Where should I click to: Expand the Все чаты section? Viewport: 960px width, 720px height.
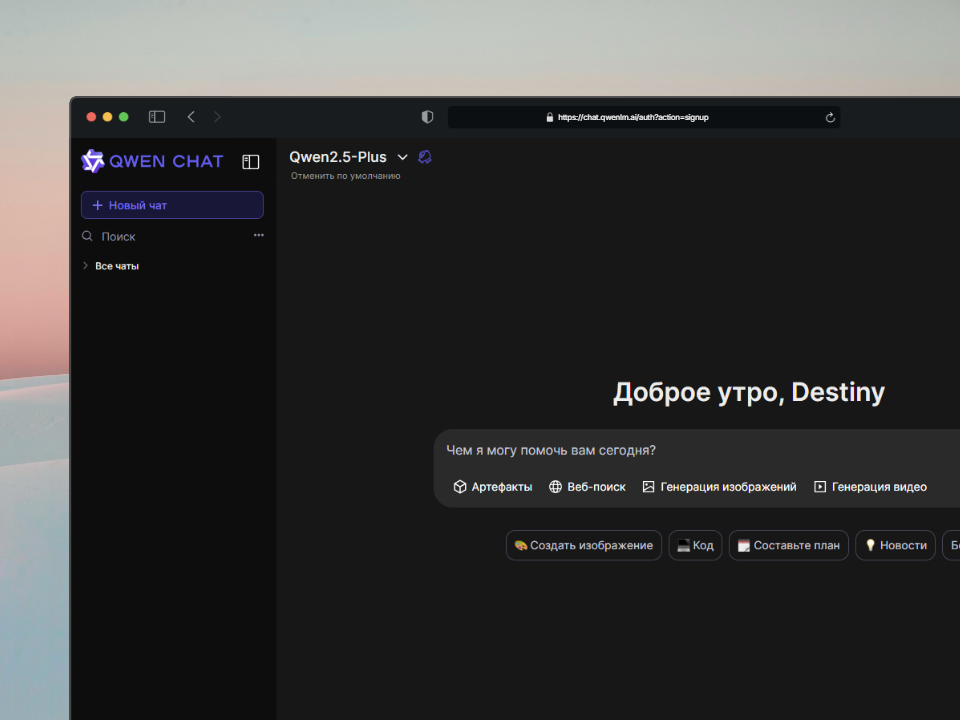111,266
